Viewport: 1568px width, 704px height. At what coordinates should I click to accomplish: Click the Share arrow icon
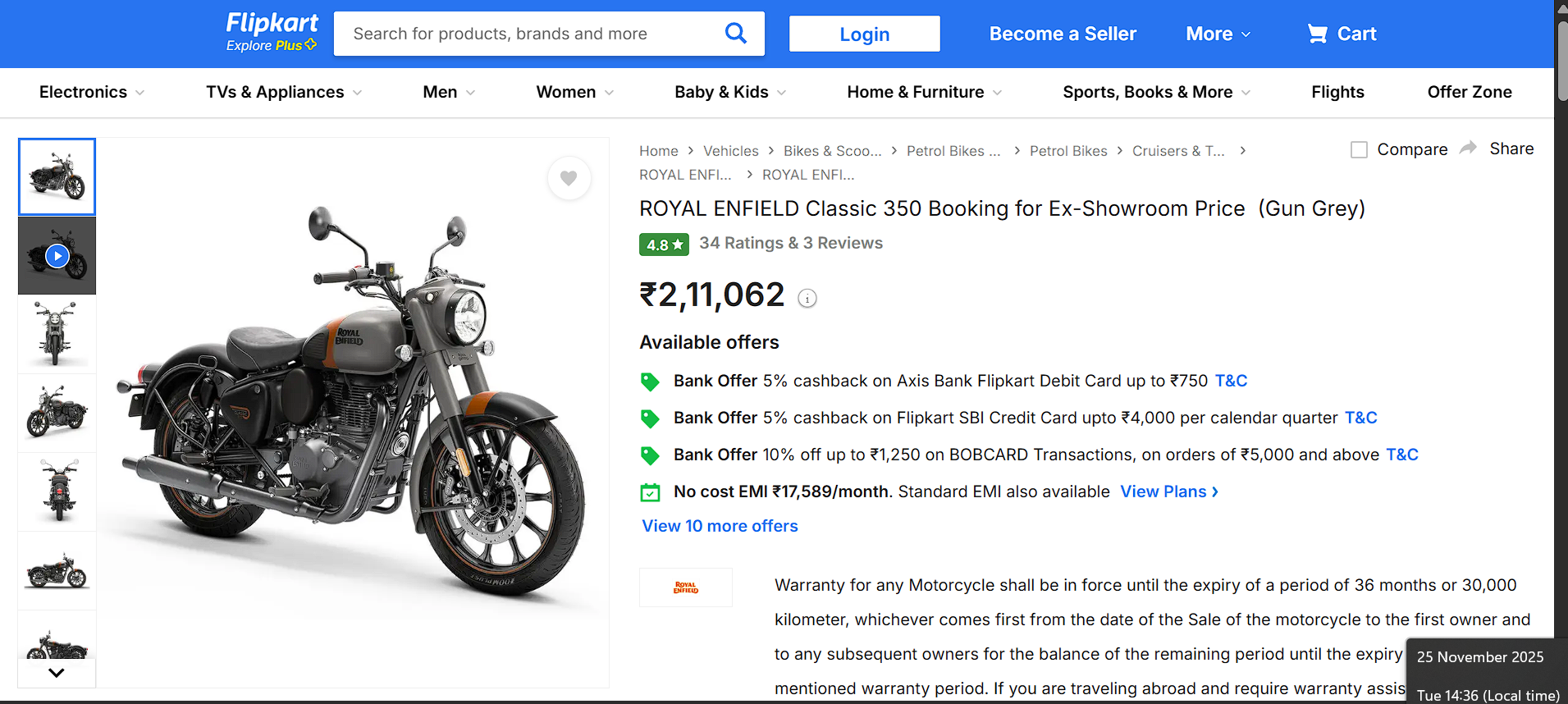(x=1468, y=149)
